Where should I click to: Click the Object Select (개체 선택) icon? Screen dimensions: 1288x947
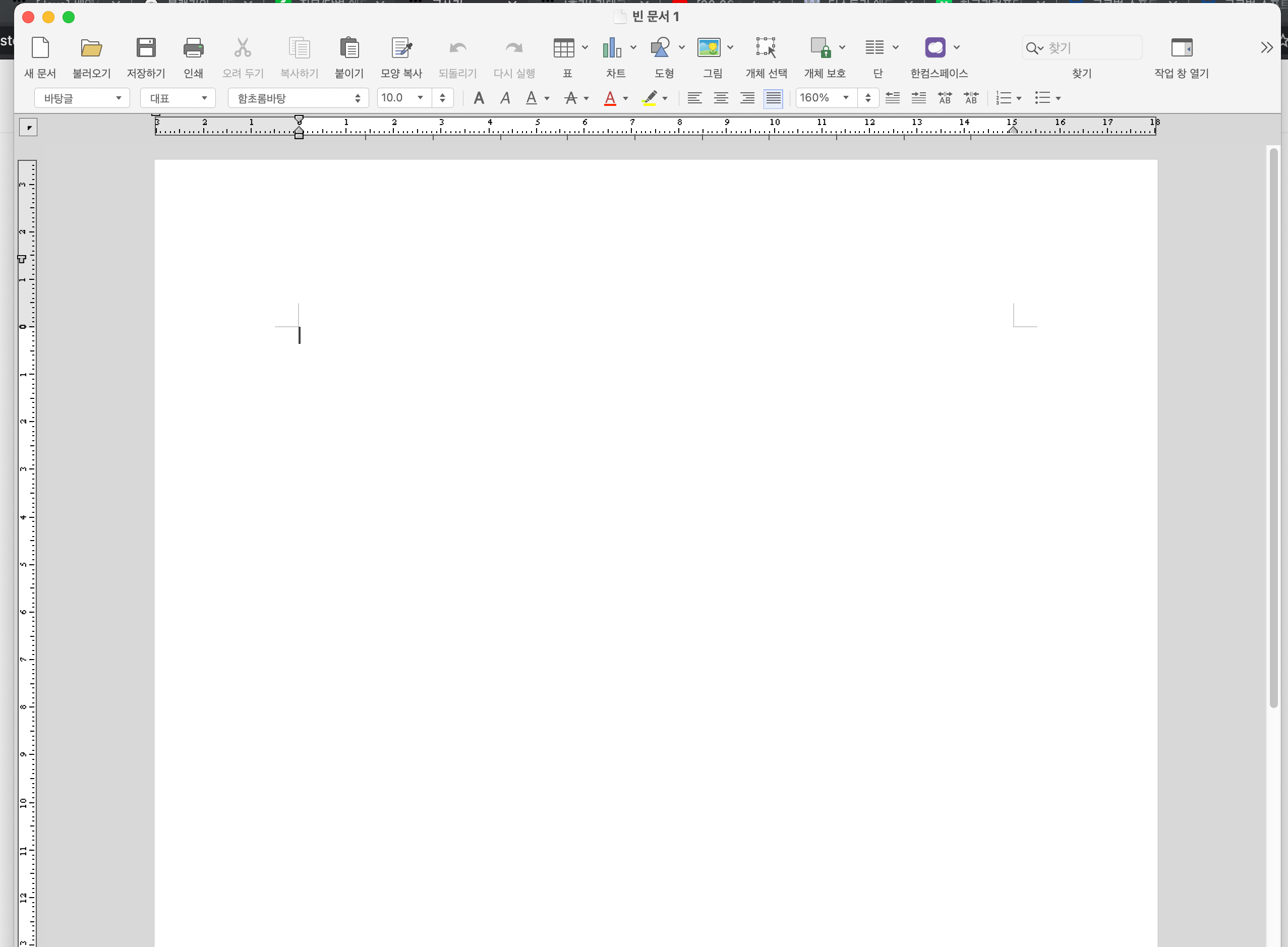(x=766, y=47)
